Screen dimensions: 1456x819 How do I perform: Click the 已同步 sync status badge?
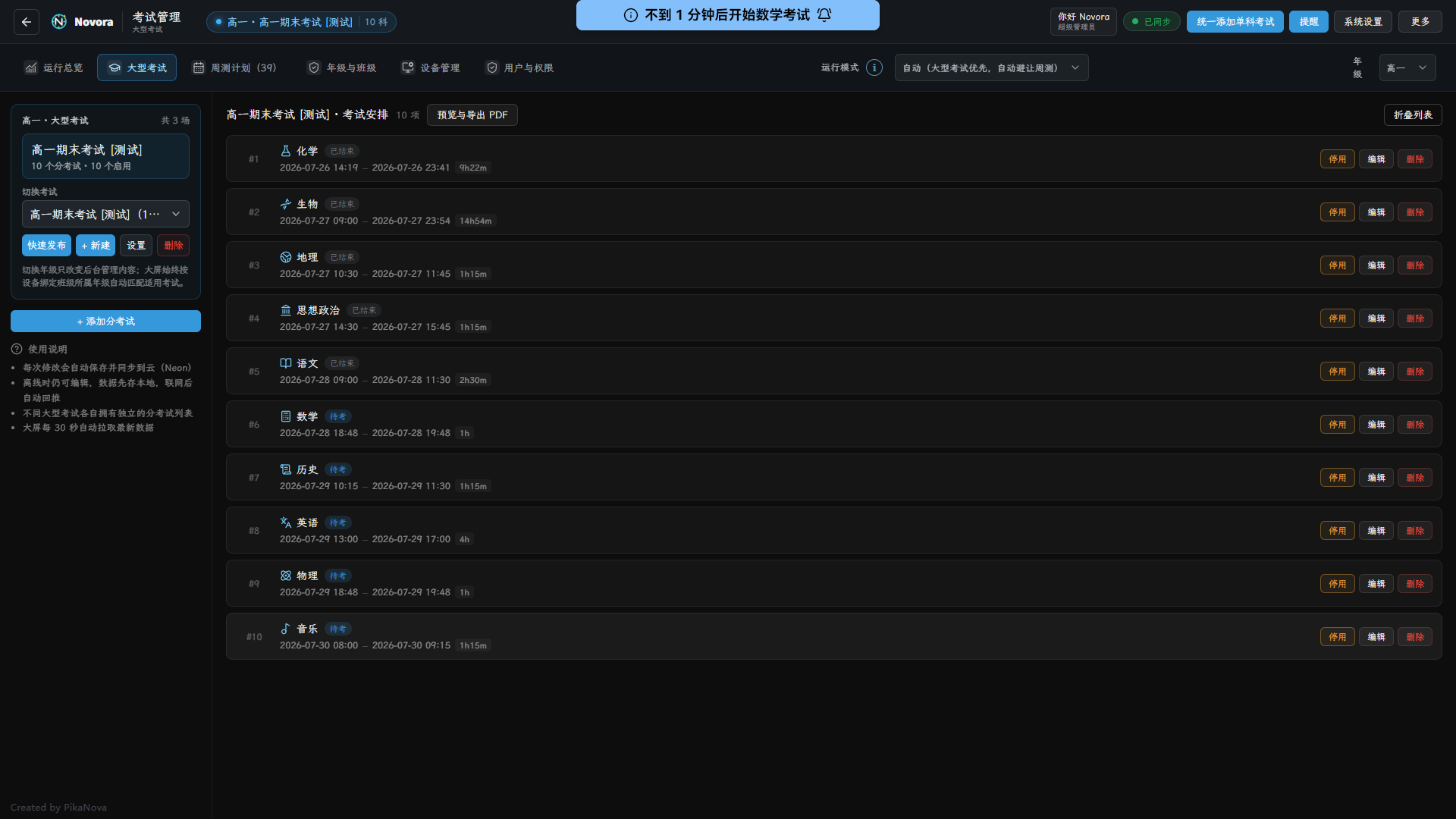tap(1151, 22)
